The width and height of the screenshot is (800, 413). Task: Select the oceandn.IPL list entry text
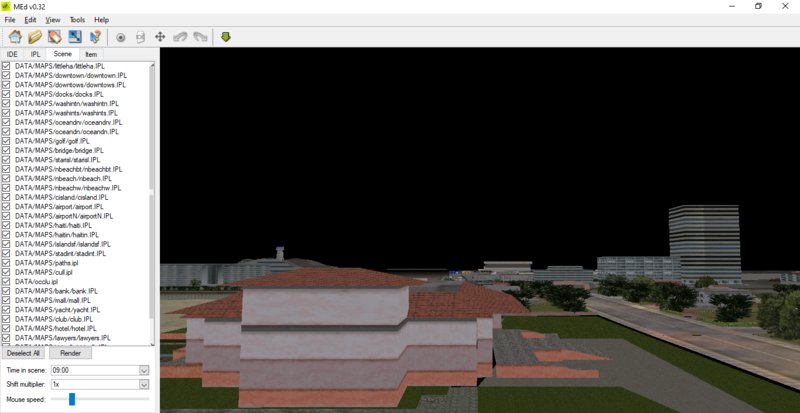[67, 132]
